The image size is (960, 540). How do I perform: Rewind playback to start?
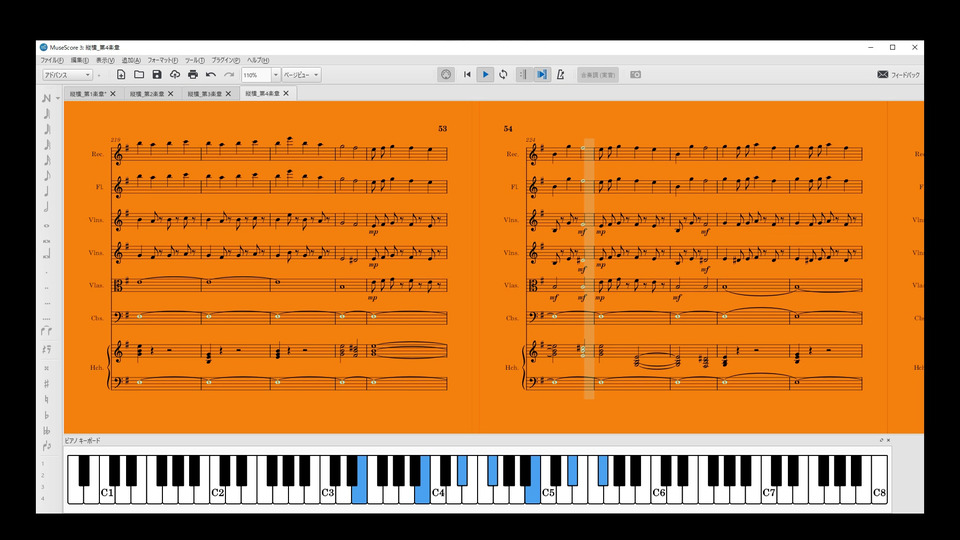467,75
